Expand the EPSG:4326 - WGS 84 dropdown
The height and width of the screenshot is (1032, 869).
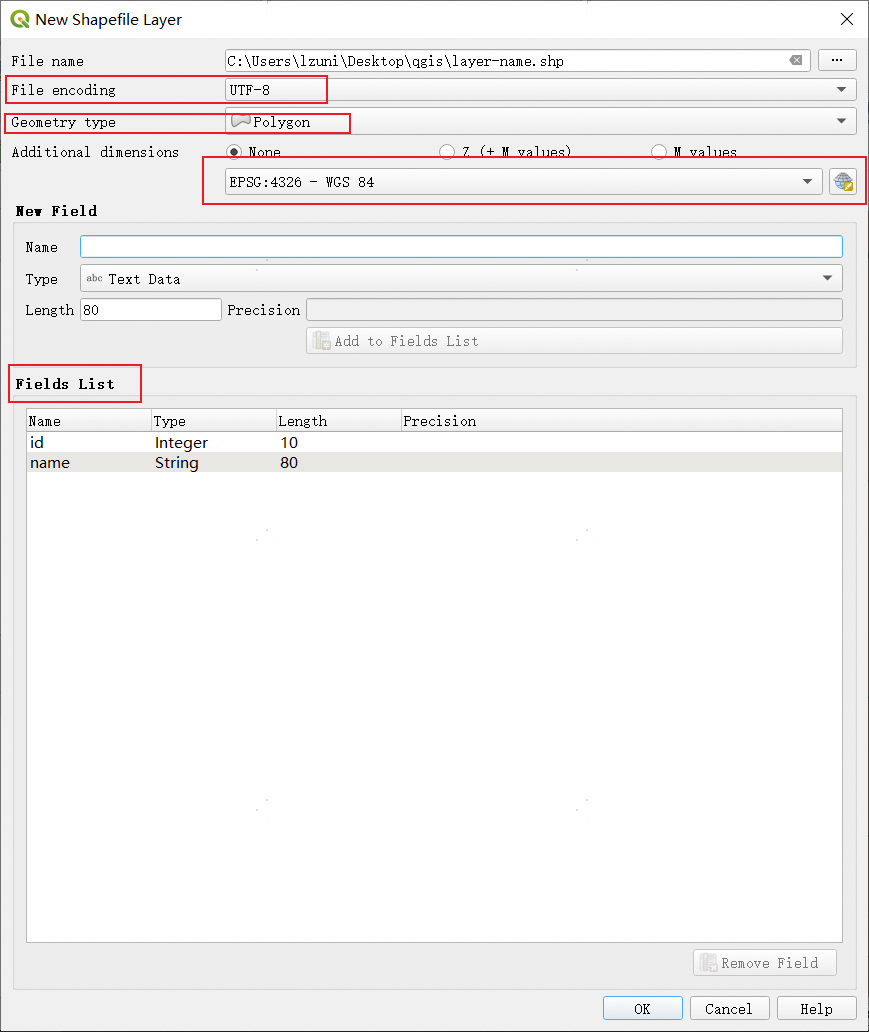[x=519, y=182]
